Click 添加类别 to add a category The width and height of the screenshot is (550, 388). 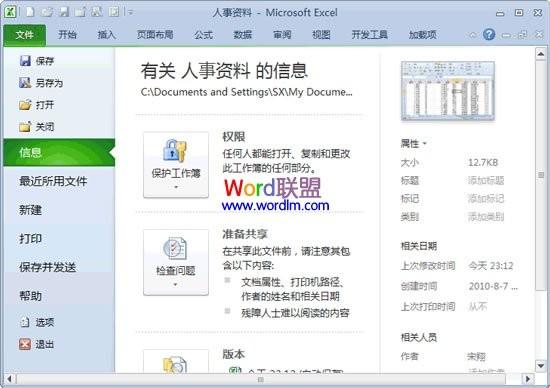486,217
